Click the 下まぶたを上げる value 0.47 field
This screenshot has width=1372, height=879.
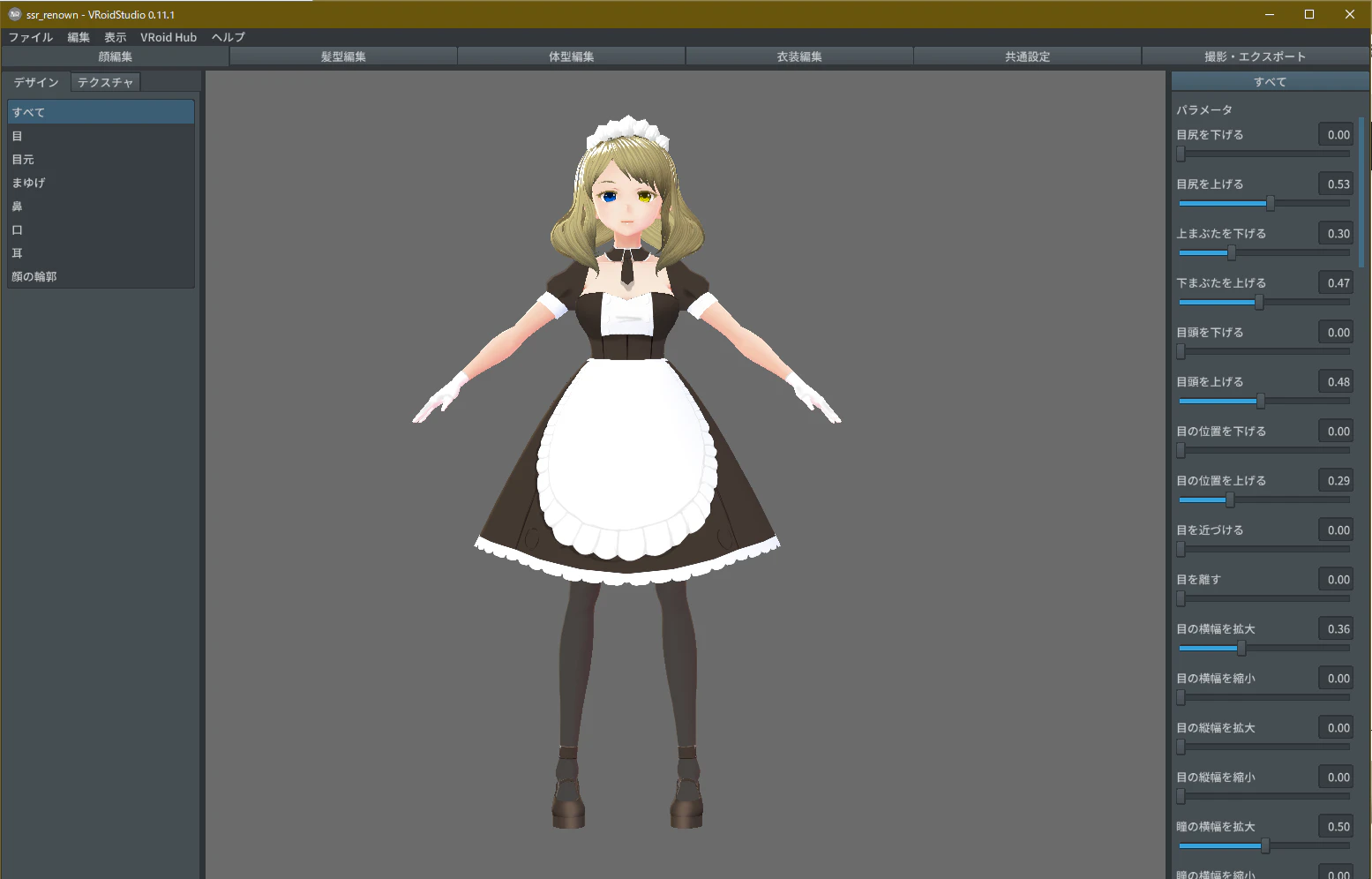[1336, 282]
